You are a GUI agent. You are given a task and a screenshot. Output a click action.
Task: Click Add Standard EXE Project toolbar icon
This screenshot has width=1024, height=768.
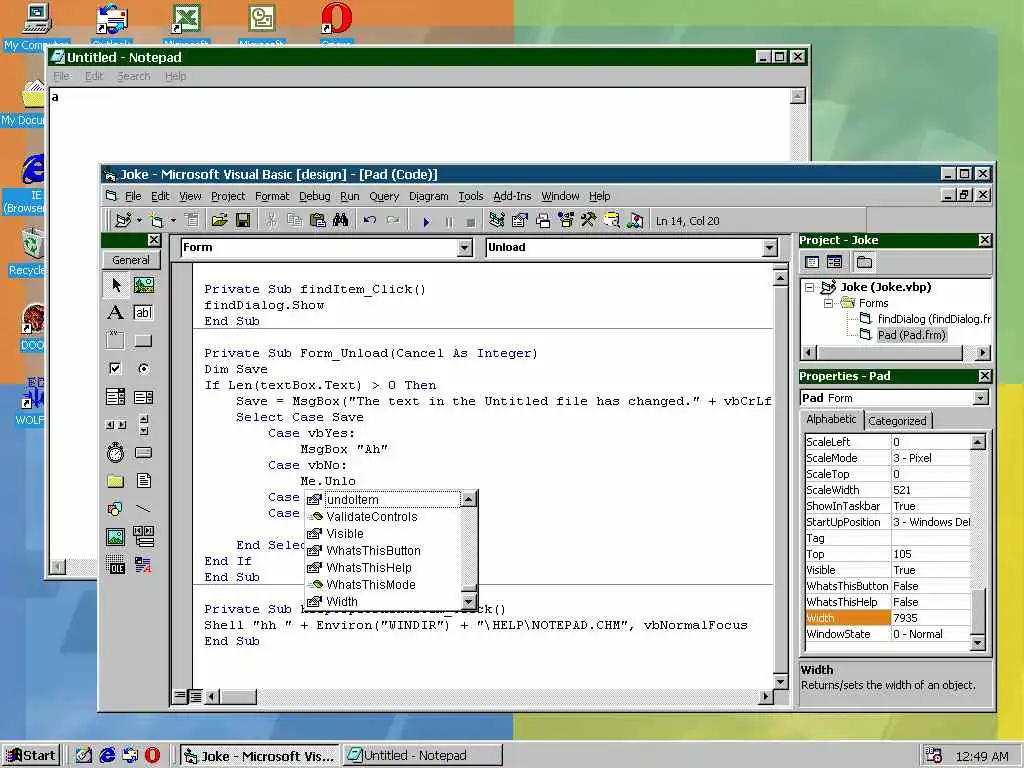click(122, 221)
